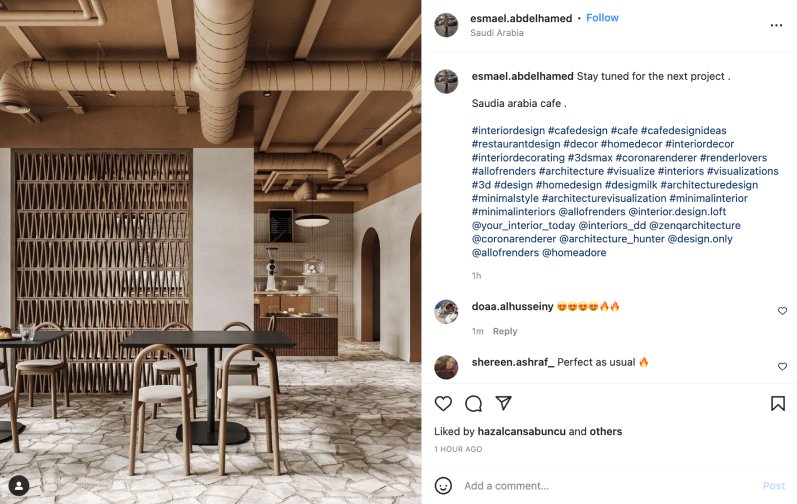The height and width of the screenshot is (504, 797).
Task: Reply to doaa.alhusseiny's comment
Action: 505,331
